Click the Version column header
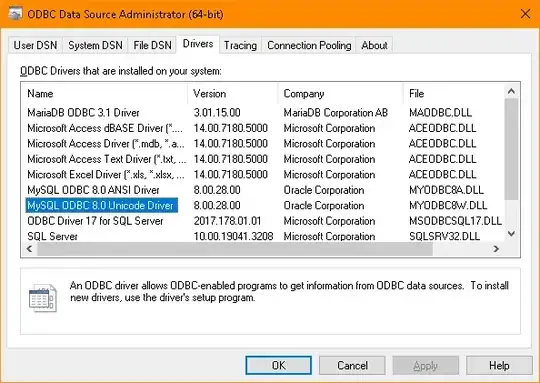540x383 pixels. coord(233,94)
